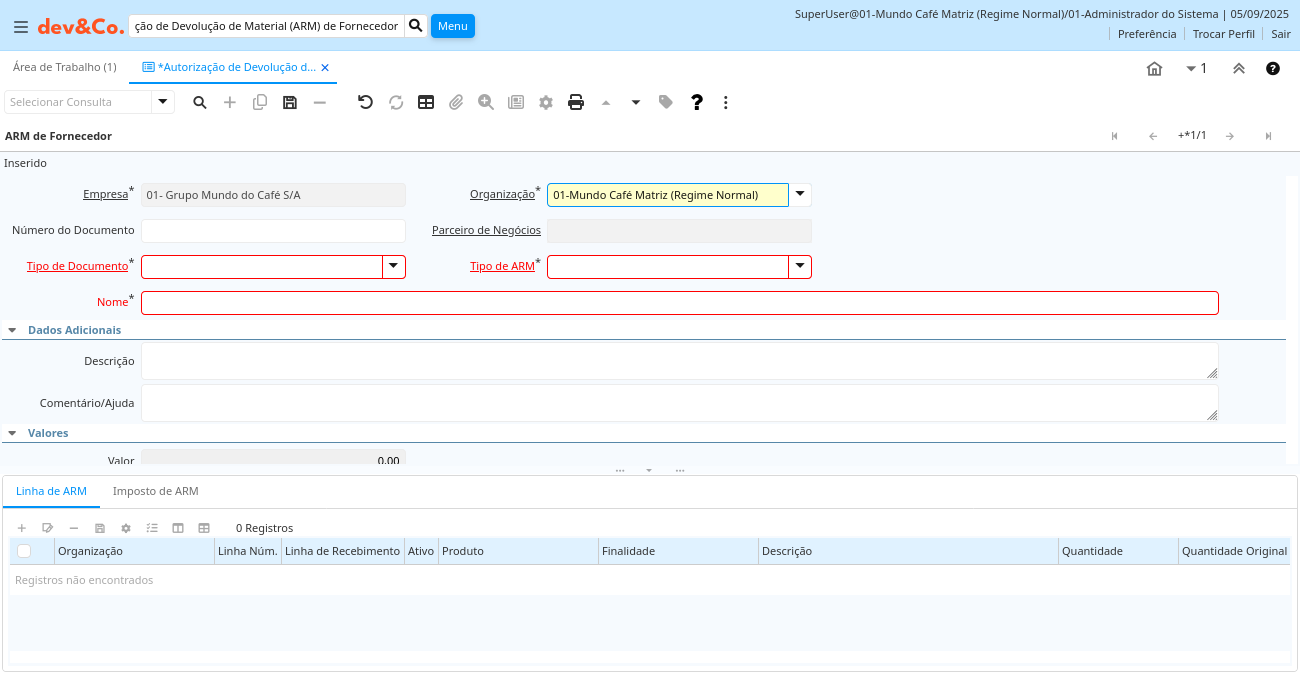Switch to the Imposto de ARM tab

[x=155, y=491]
